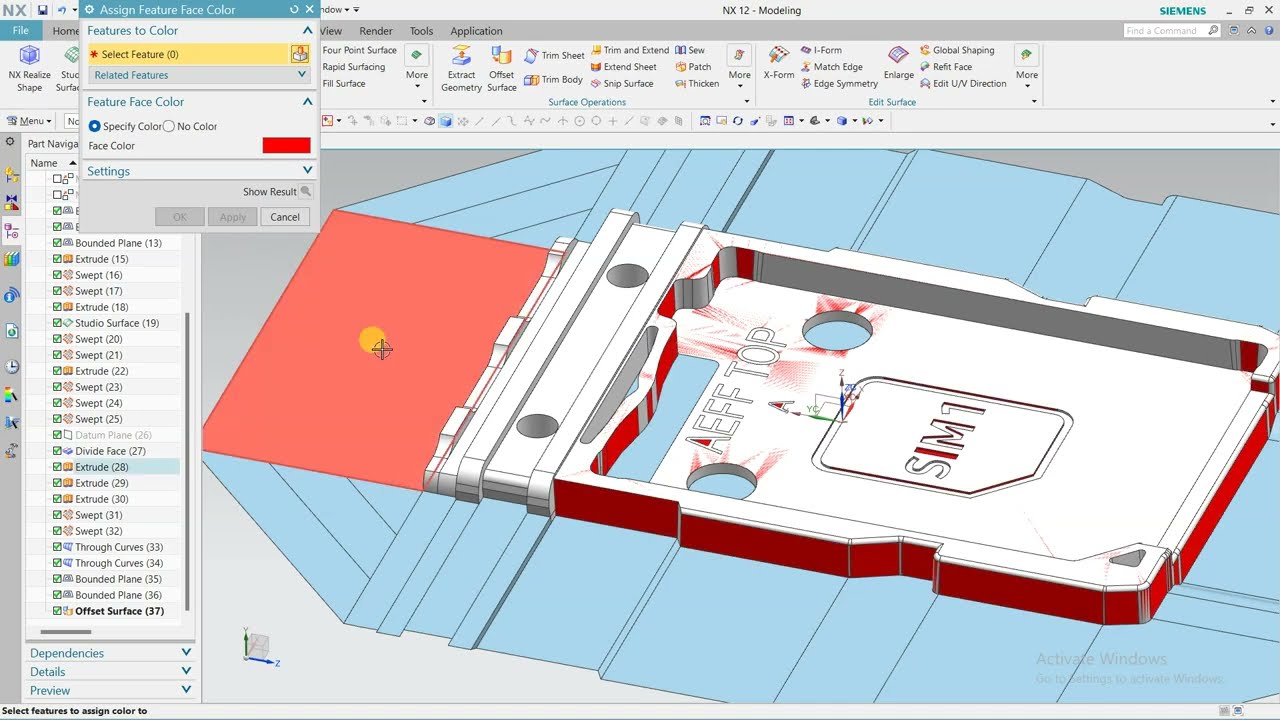Click Edit U/V Direction tool
This screenshot has height=720, width=1280.
click(x=962, y=84)
